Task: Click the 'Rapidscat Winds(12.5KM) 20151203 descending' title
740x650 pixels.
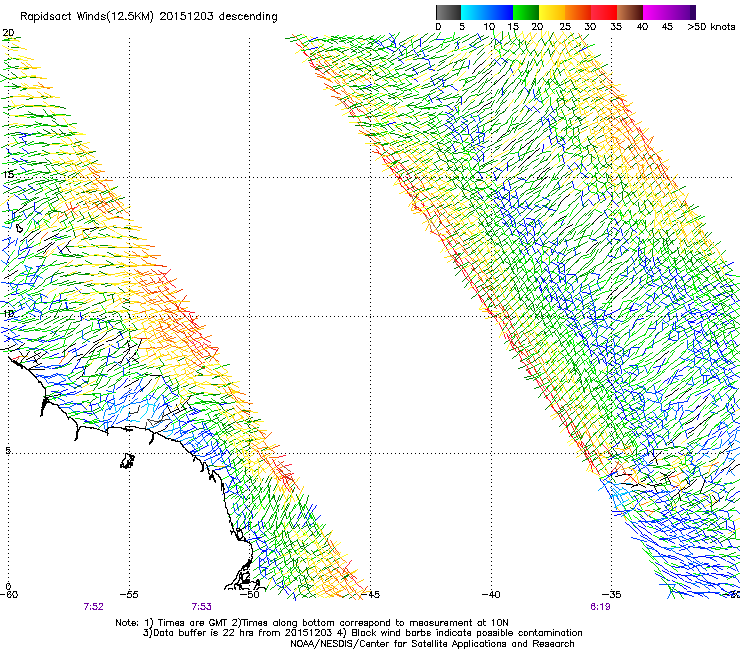Action: [x=149, y=17]
